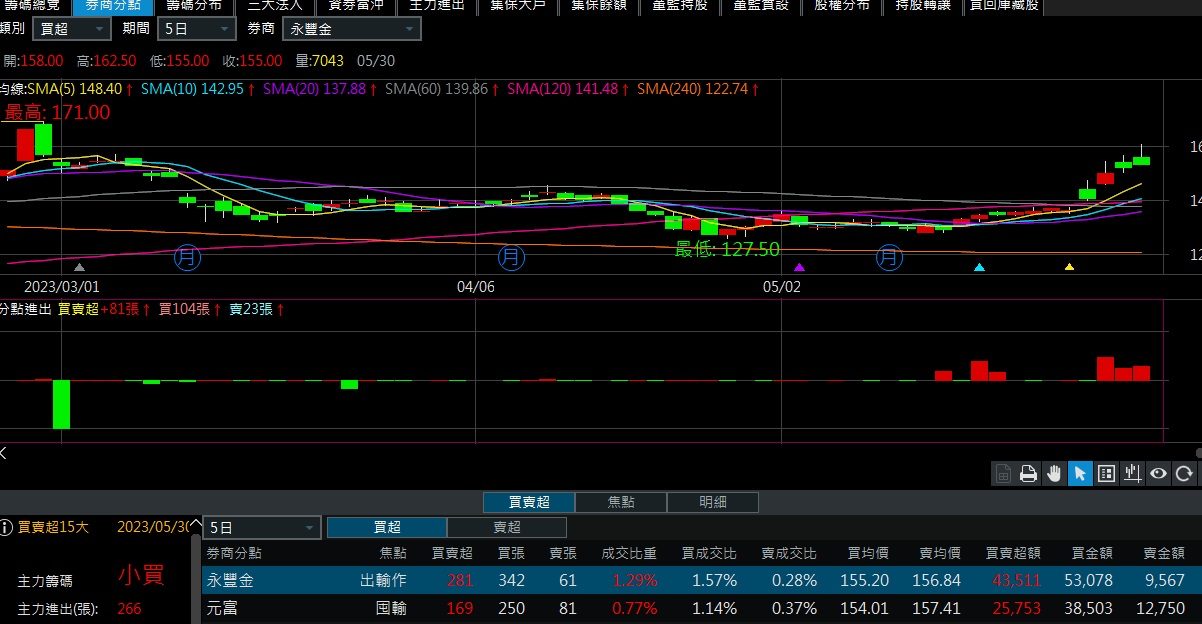Screen dimensions: 1202x624
Task: Sort by the 焦點 column header
Action: (x=393, y=553)
